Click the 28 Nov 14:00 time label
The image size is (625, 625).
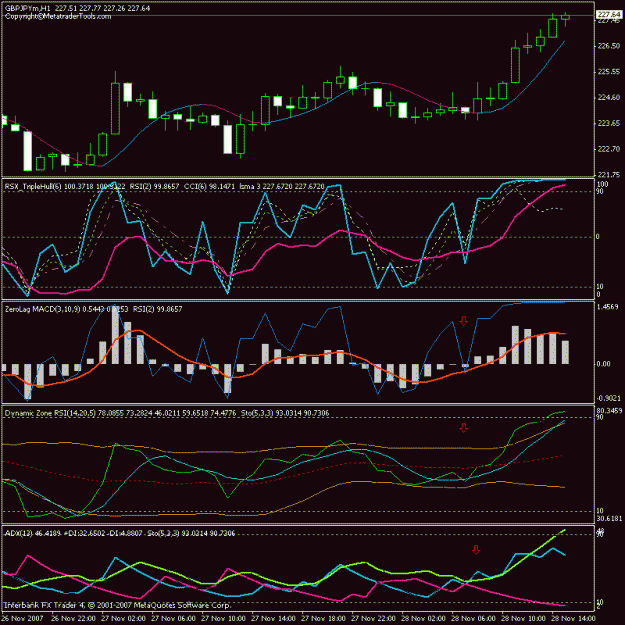click(x=573, y=618)
